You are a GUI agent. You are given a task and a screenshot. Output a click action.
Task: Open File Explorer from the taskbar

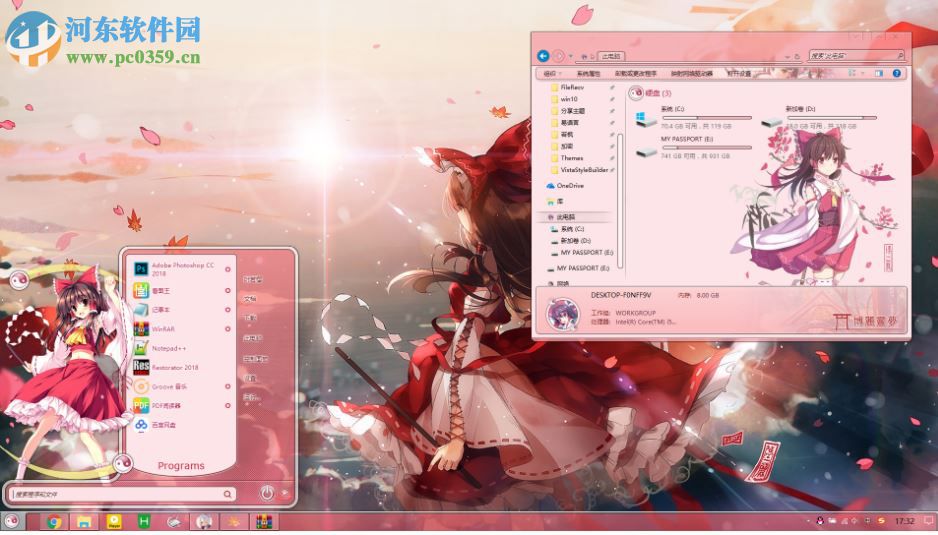(84, 522)
